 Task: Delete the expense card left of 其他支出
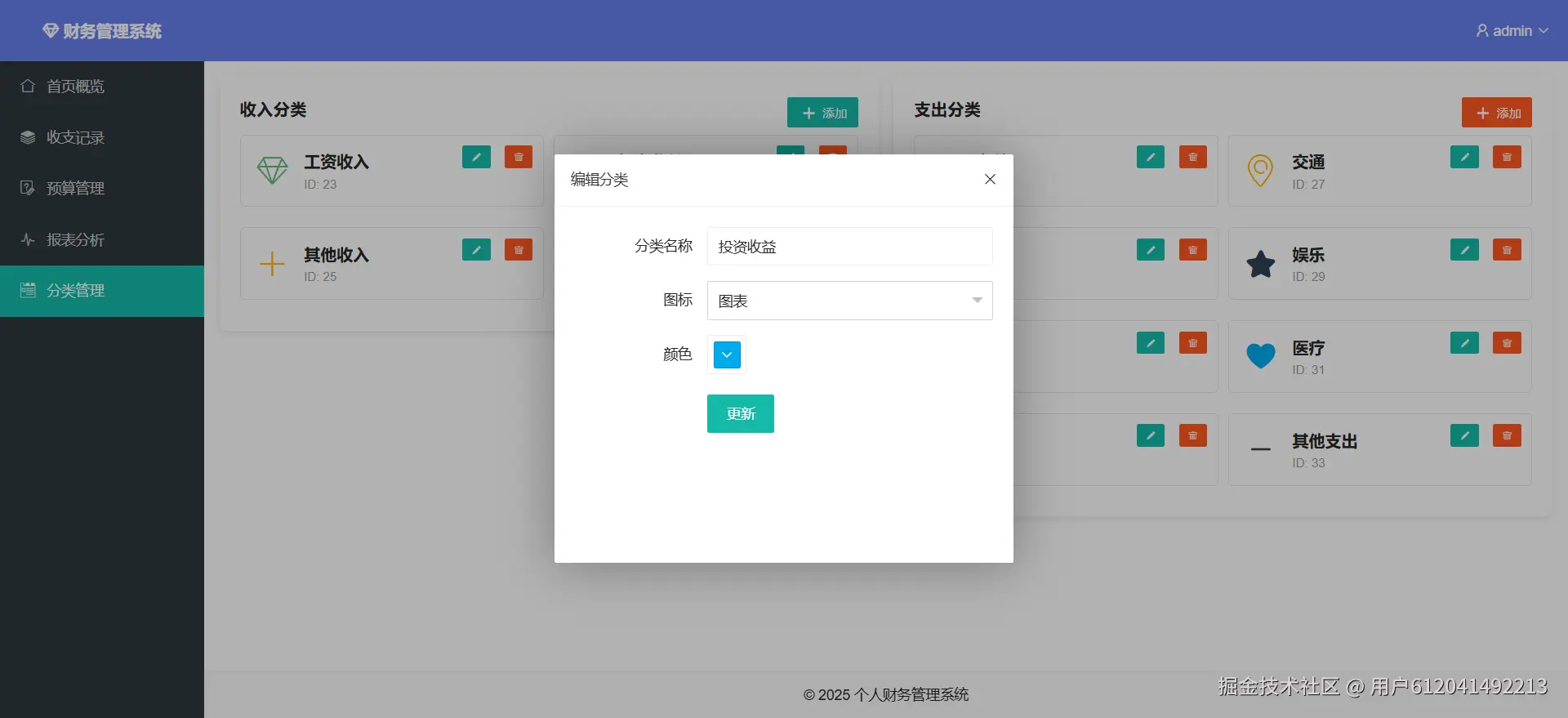pyautogui.click(x=1193, y=435)
